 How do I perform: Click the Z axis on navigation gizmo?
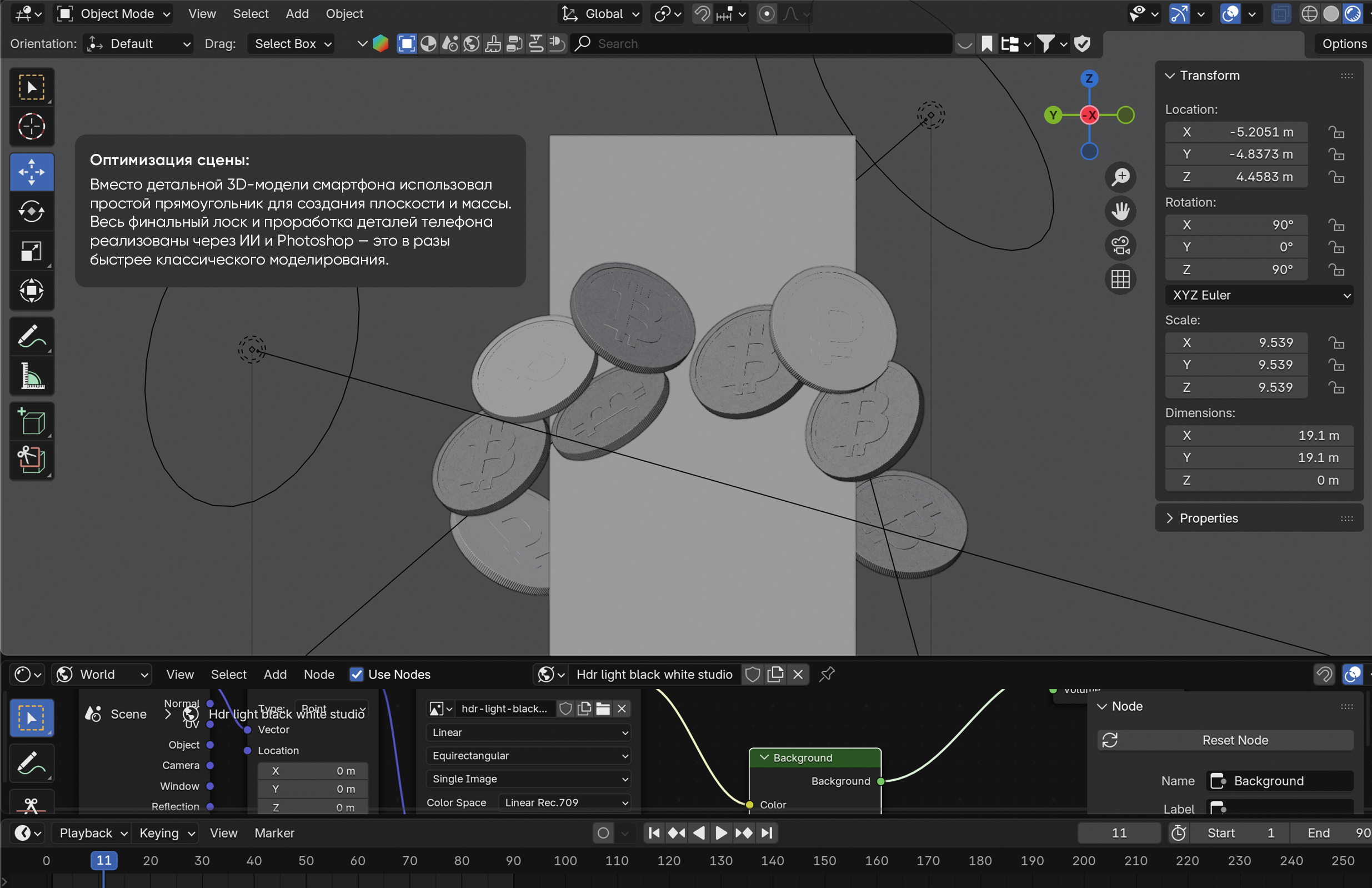pyautogui.click(x=1089, y=78)
